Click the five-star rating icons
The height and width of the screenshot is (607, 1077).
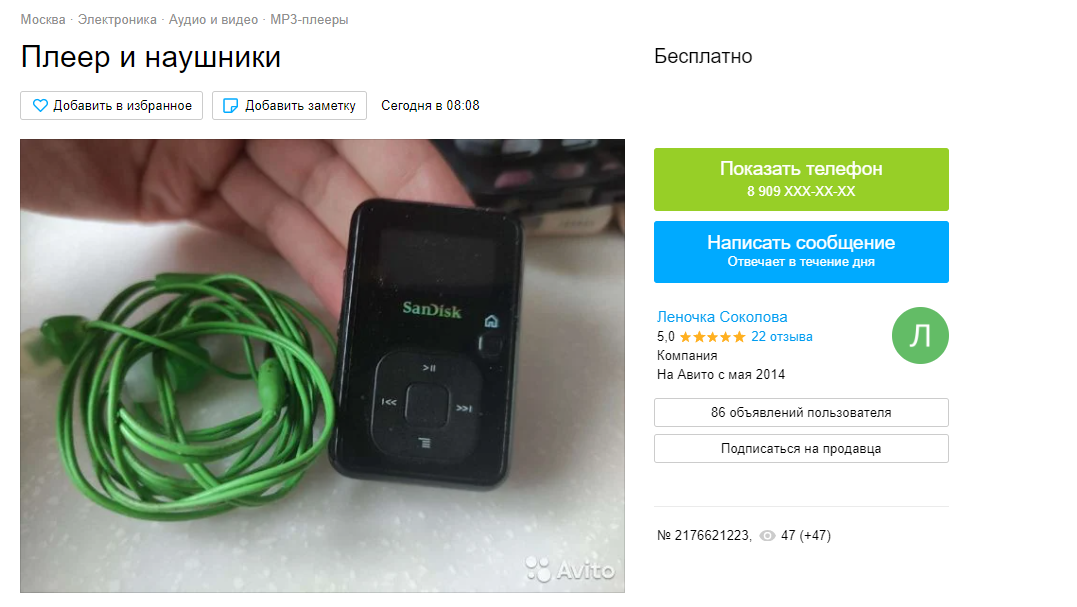[712, 336]
